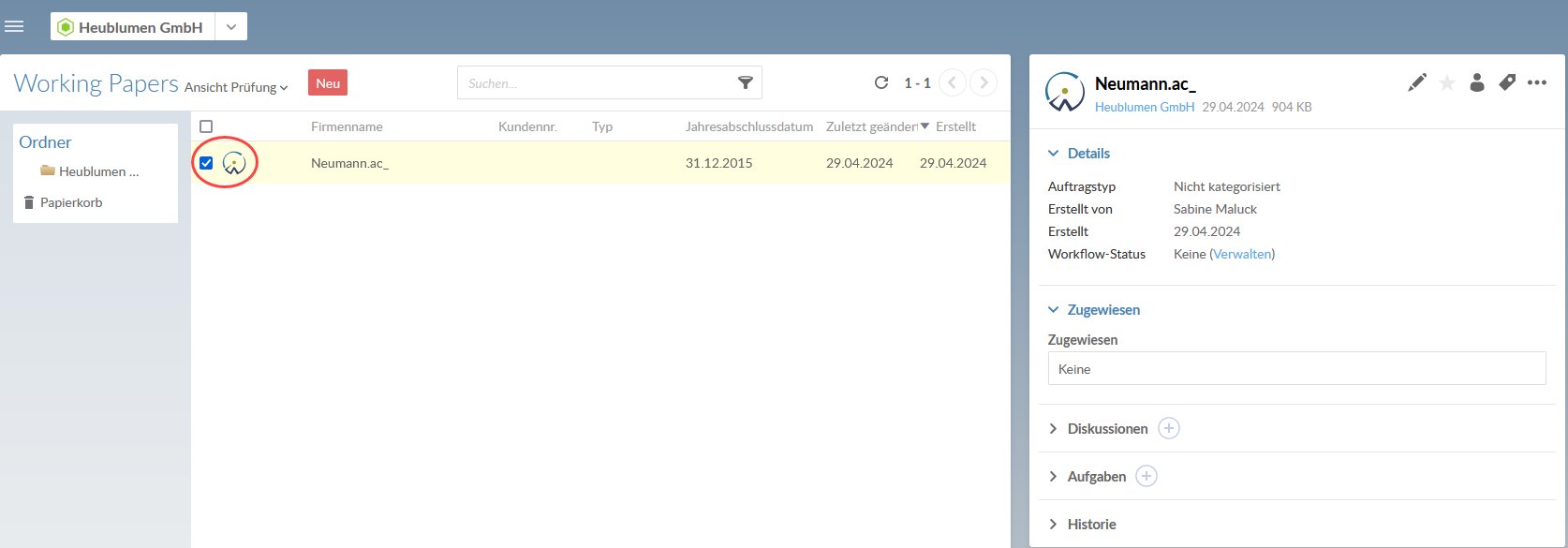
Task: Refresh the file list
Action: [881, 82]
